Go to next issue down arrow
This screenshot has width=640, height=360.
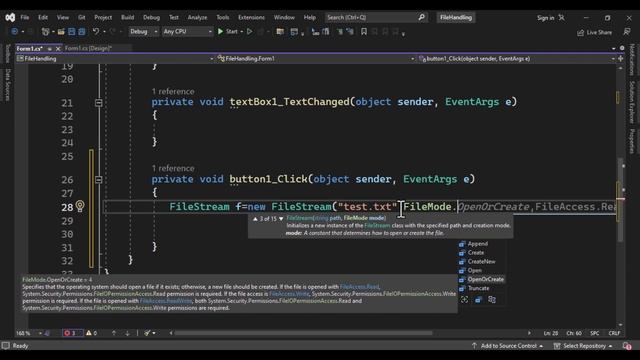click(x=127, y=333)
